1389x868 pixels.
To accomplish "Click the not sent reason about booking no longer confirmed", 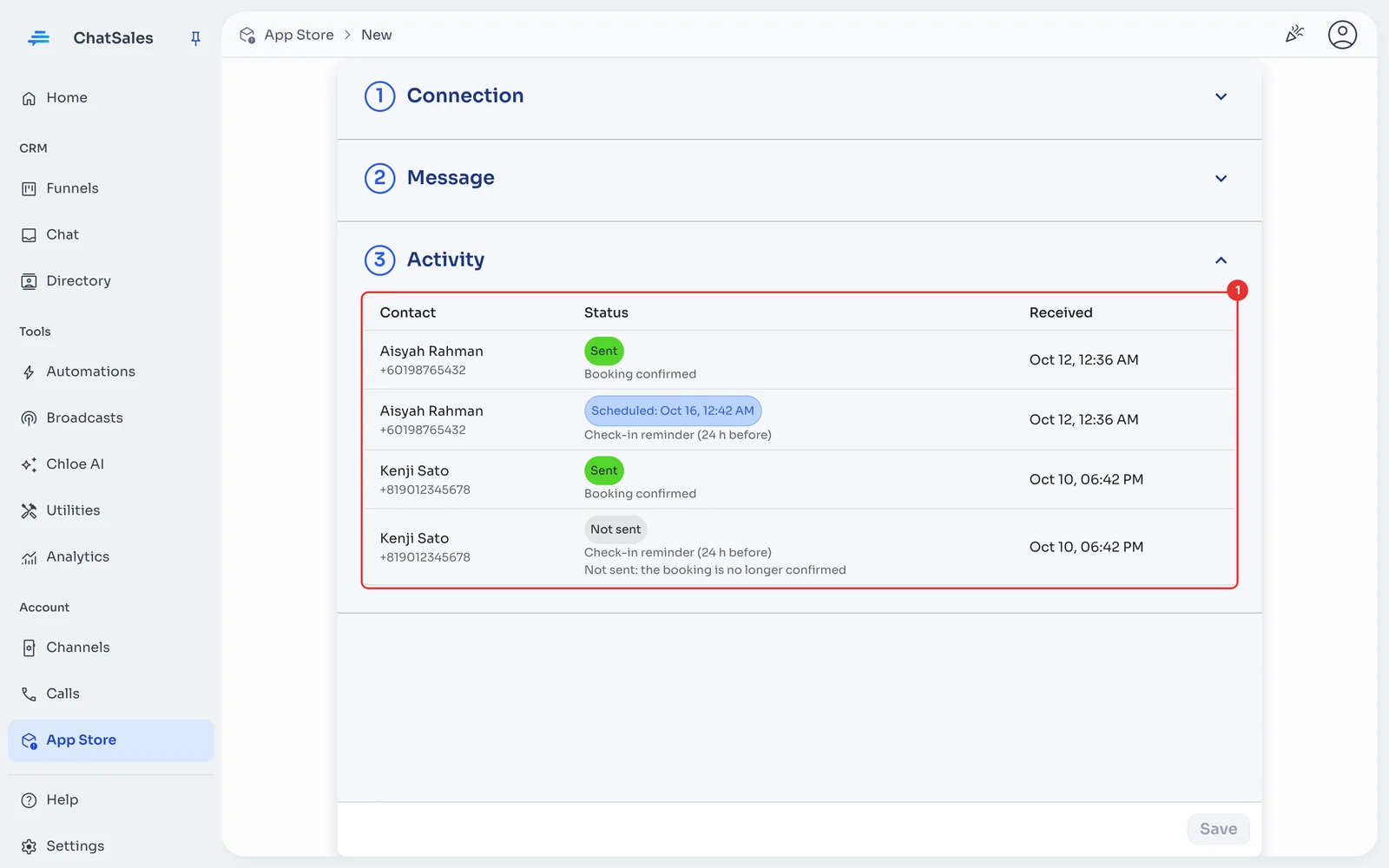I will tap(714, 570).
